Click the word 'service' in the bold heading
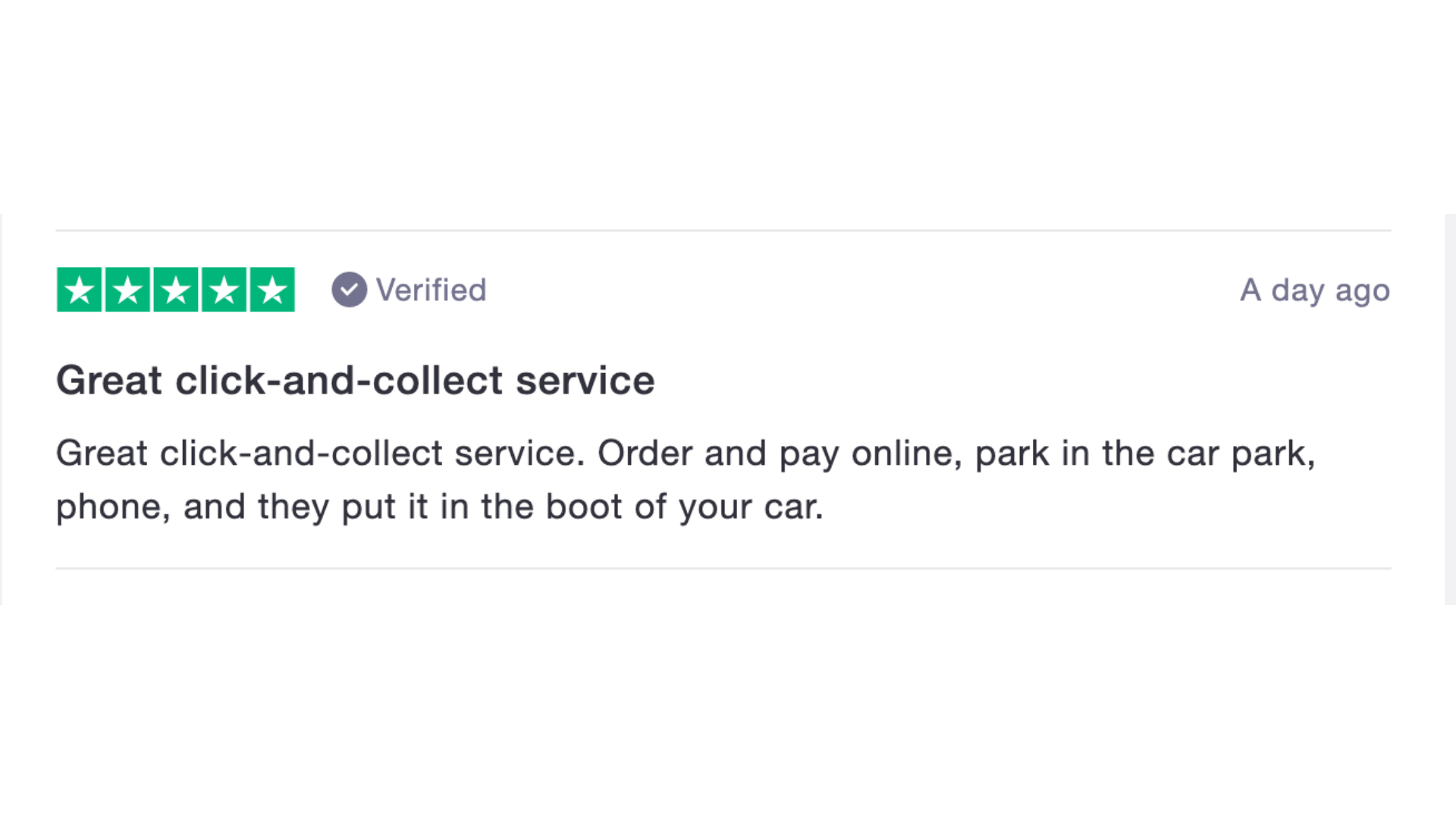Screen dimensions: 1456x819 coord(585,380)
